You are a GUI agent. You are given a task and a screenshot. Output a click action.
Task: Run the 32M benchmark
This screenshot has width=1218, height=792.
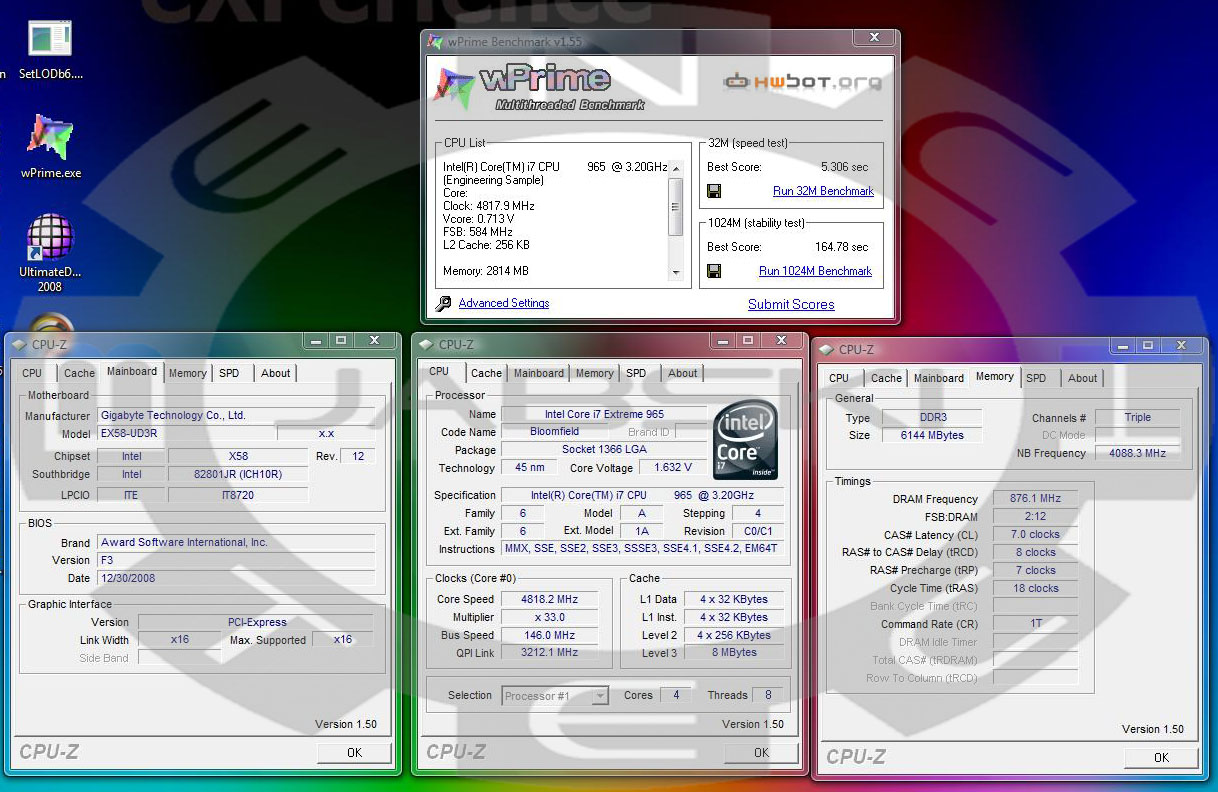(823, 191)
